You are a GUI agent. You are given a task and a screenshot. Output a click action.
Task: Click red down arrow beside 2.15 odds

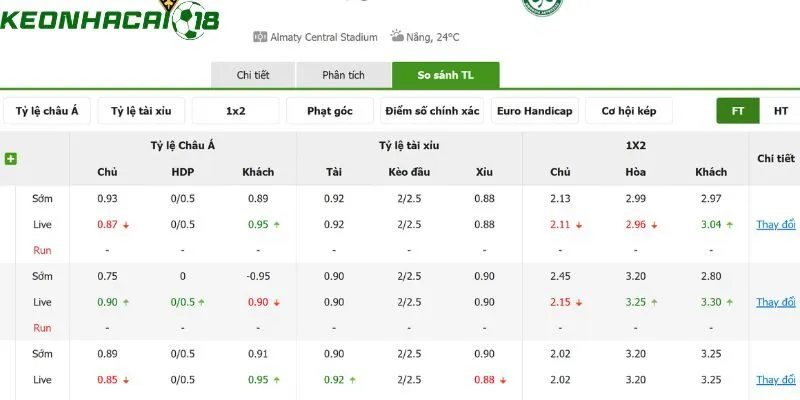[579, 303]
